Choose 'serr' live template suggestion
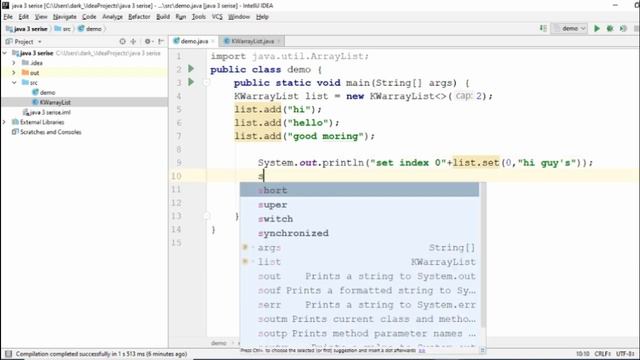Screen dimensions: 640x360 pos(359,304)
